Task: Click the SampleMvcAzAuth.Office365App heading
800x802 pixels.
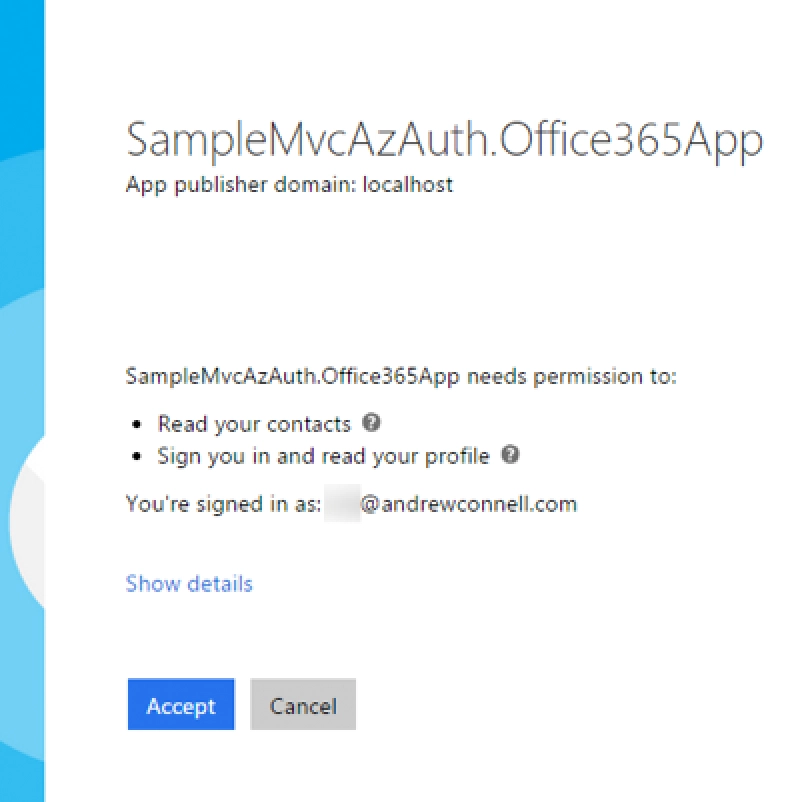Action: (444, 140)
